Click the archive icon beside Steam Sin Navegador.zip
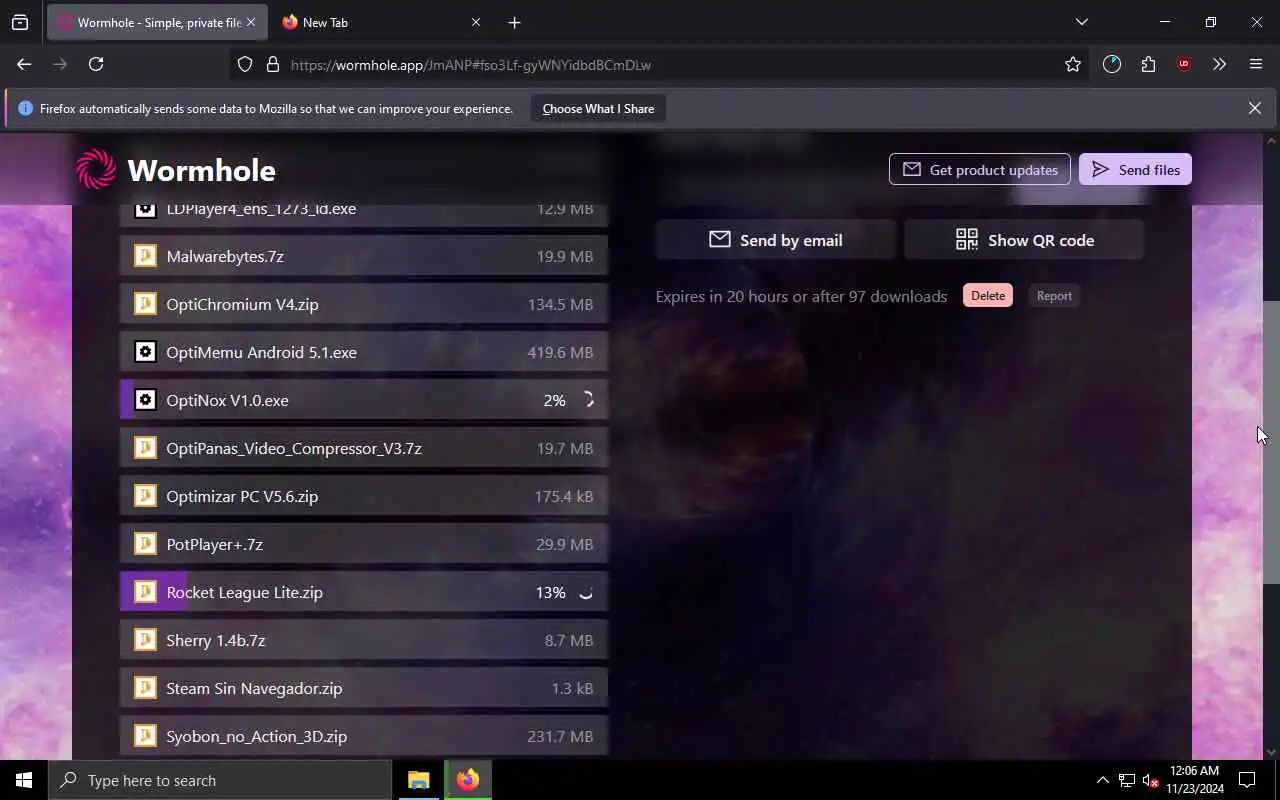The height and width of the screenshot is (800, 1280). tap(145, 688)
